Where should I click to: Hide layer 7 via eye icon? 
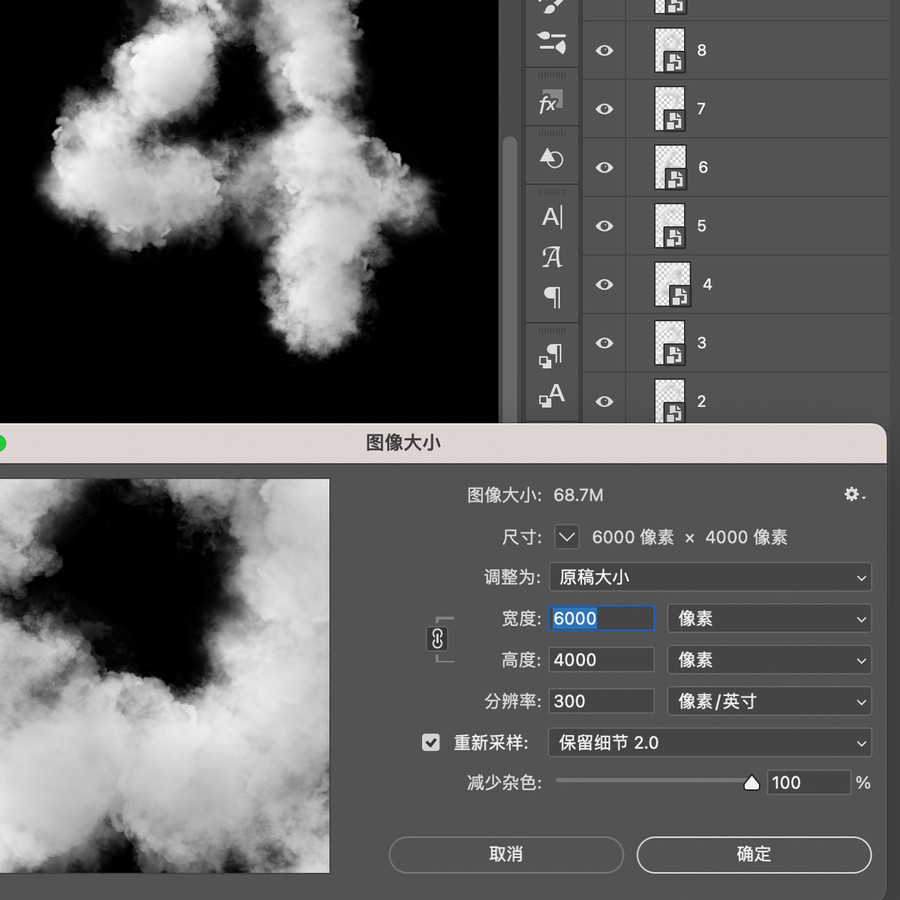(x=604, y=109)
